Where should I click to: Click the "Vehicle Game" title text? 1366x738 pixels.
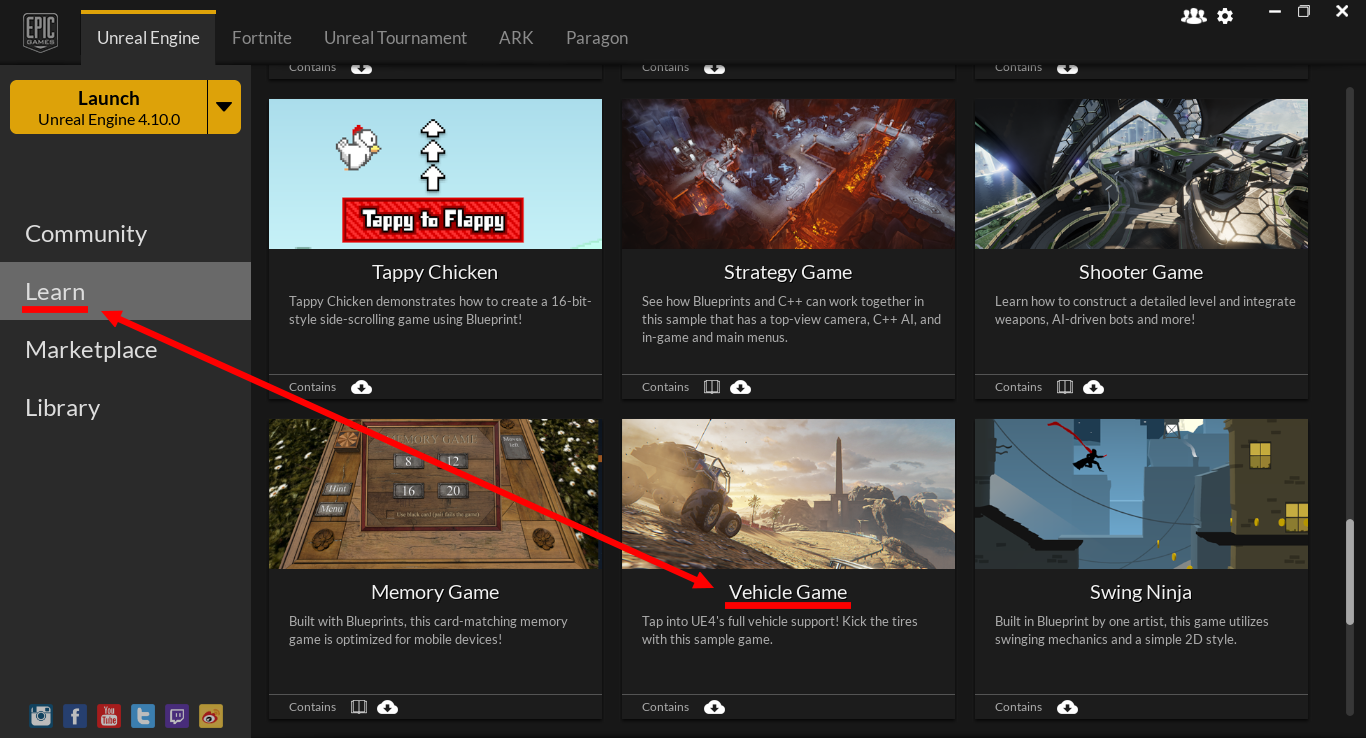pos(788,592)
